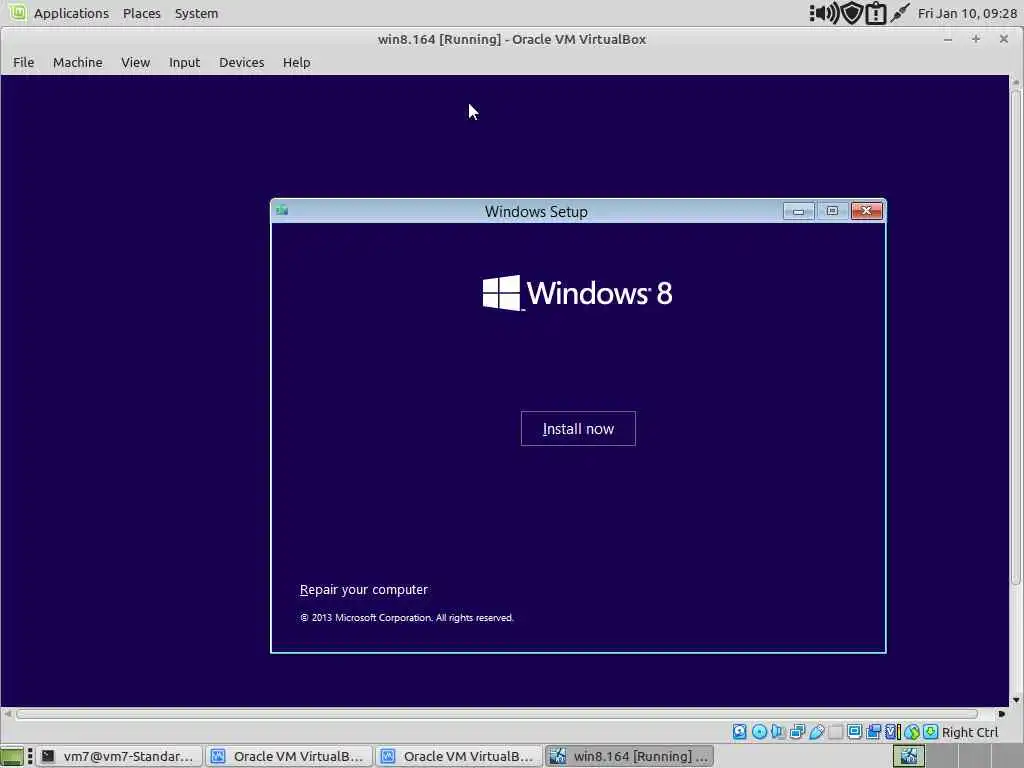1024x768 pixels.
Task: Open the File menu in VirtualBox
Action: tap(24, 62)
